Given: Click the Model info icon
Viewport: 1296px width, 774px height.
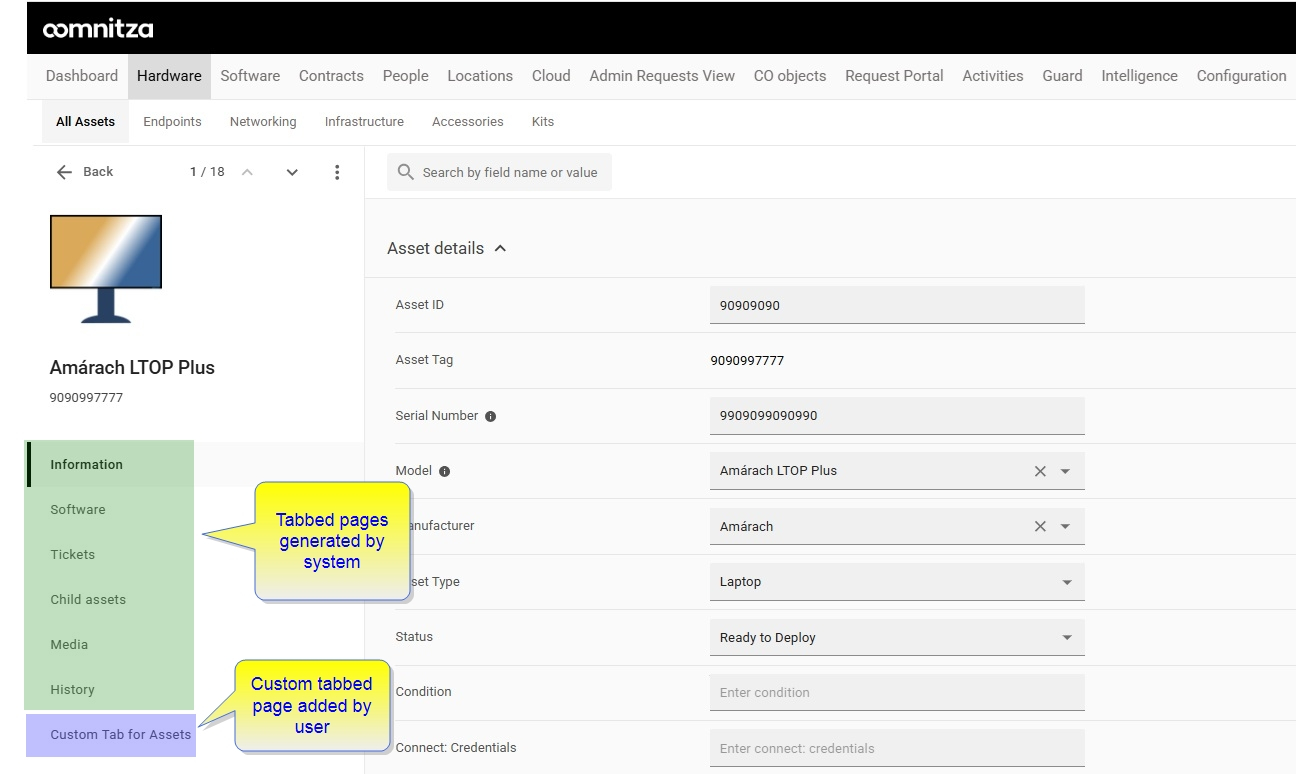Looking at the screenshot, I should coord(444,471).
